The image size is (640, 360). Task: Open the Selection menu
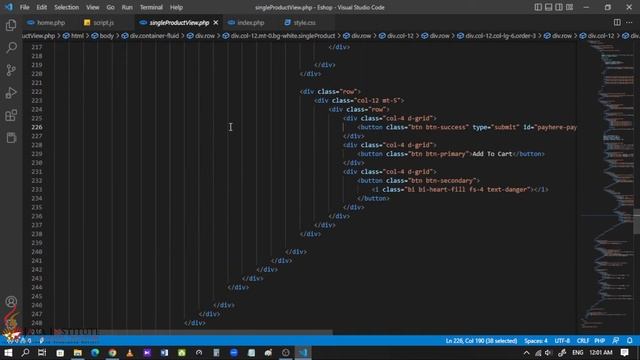pos(67,7)
